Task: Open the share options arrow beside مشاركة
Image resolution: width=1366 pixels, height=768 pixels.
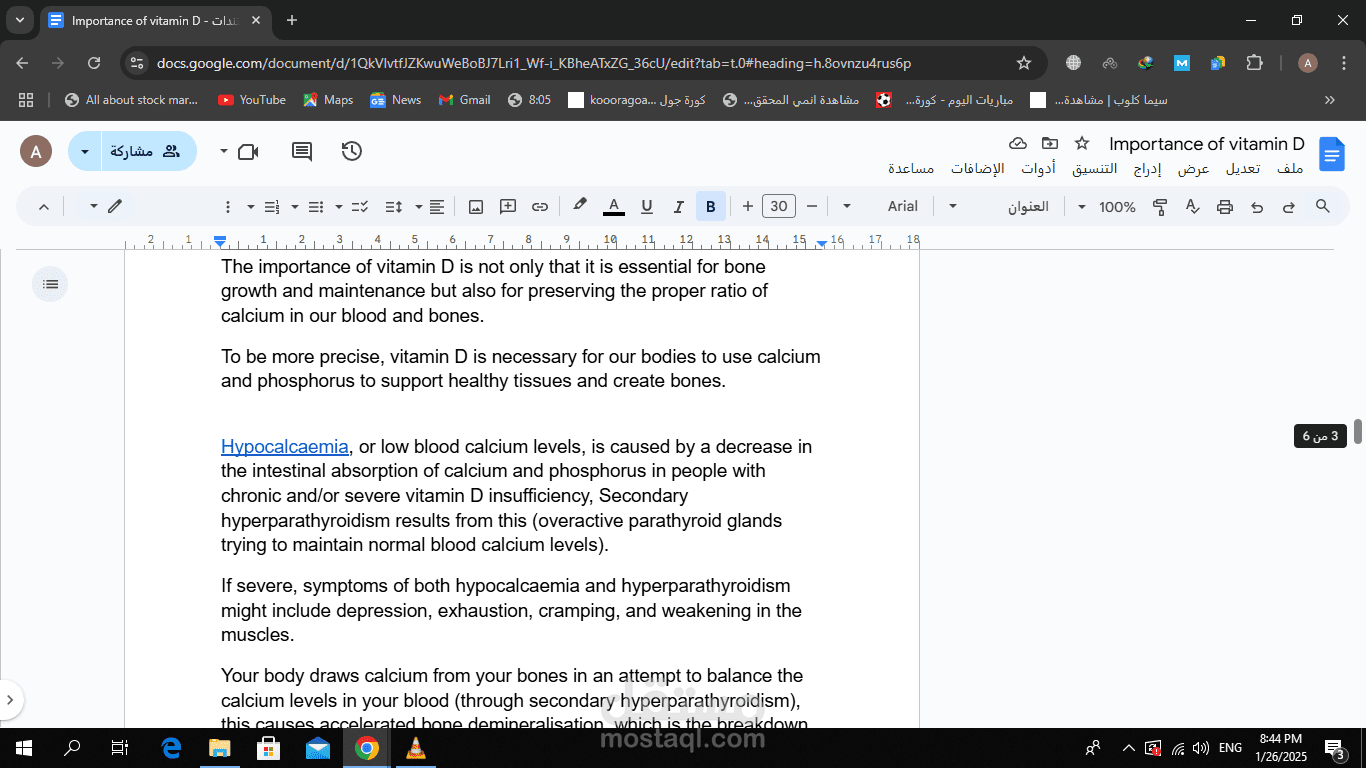Action: click(84, 152)
